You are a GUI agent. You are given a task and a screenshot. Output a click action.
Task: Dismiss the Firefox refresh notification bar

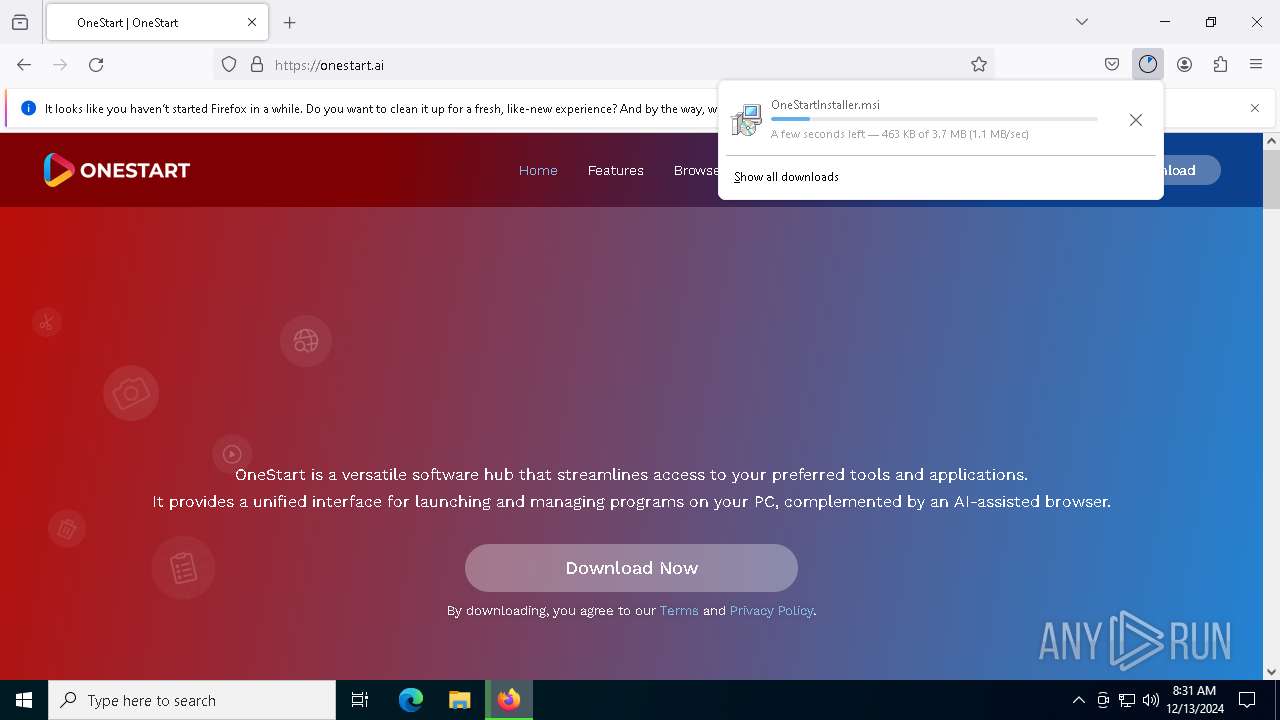click(x=1255, y=108)
